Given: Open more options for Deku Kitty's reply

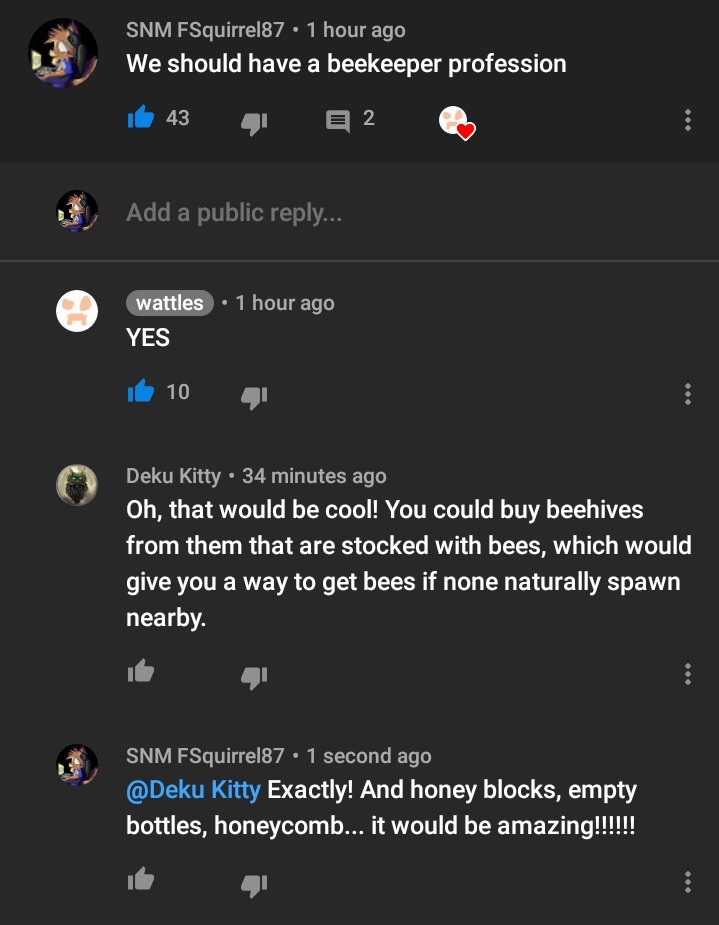Looking at the screenshot, I should coord(688,674).
